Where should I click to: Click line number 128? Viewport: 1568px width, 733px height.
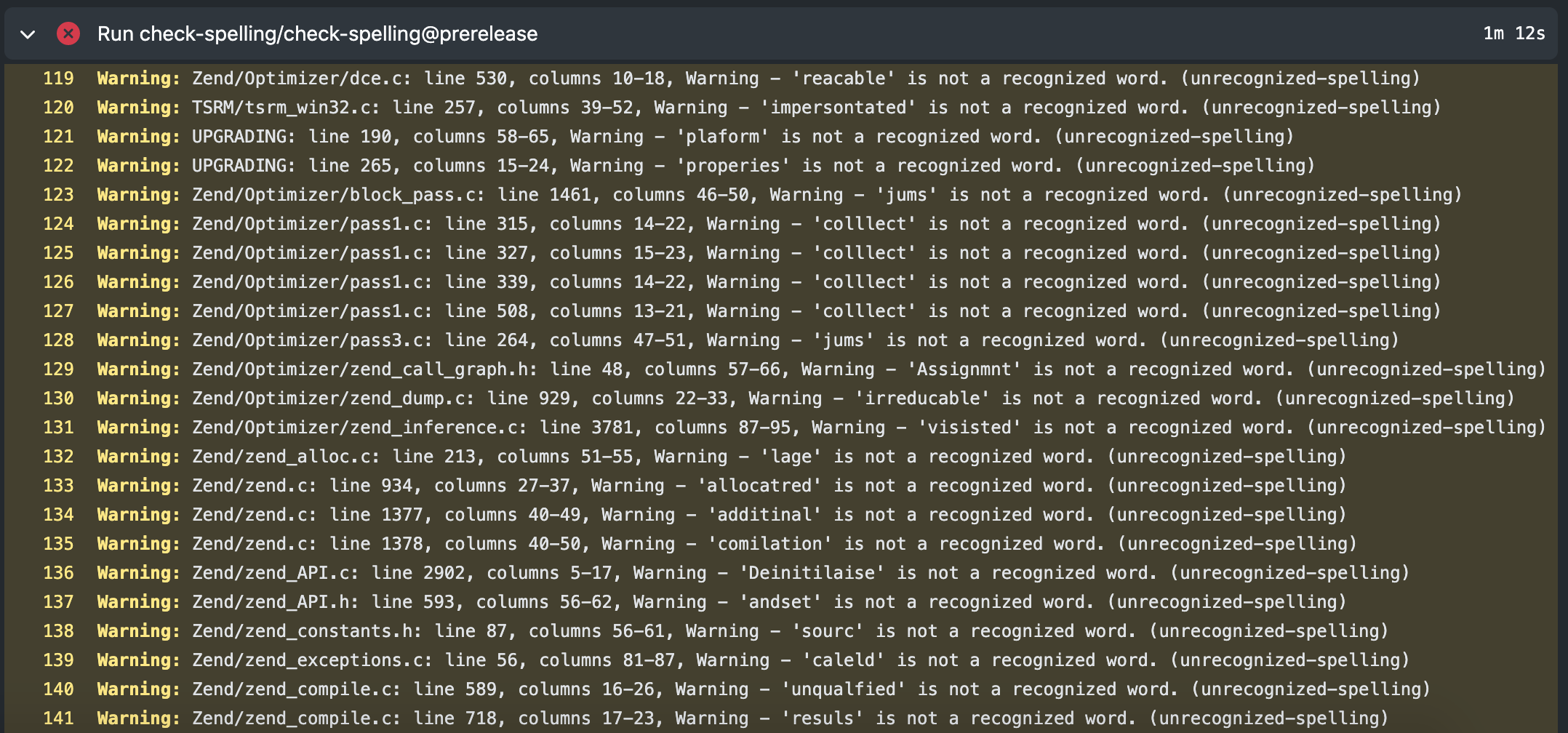click(x=58, y=340)
